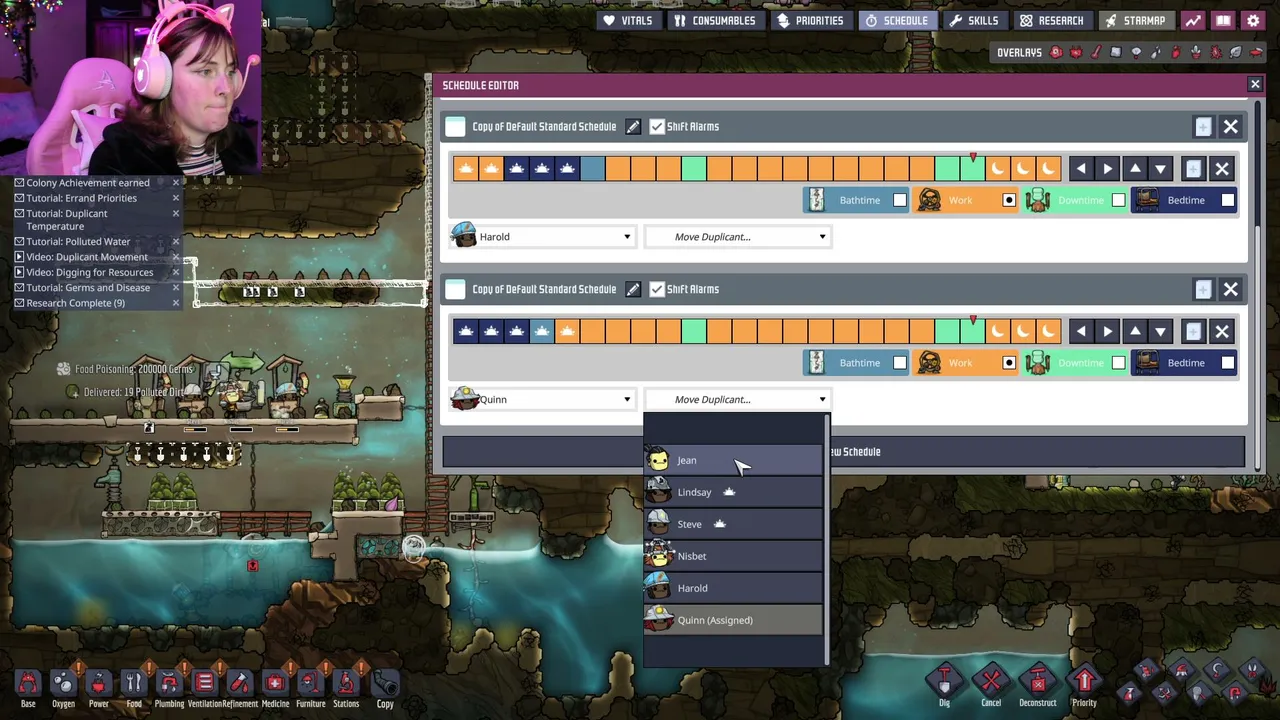Open the Vitals screen

[628, 20]
